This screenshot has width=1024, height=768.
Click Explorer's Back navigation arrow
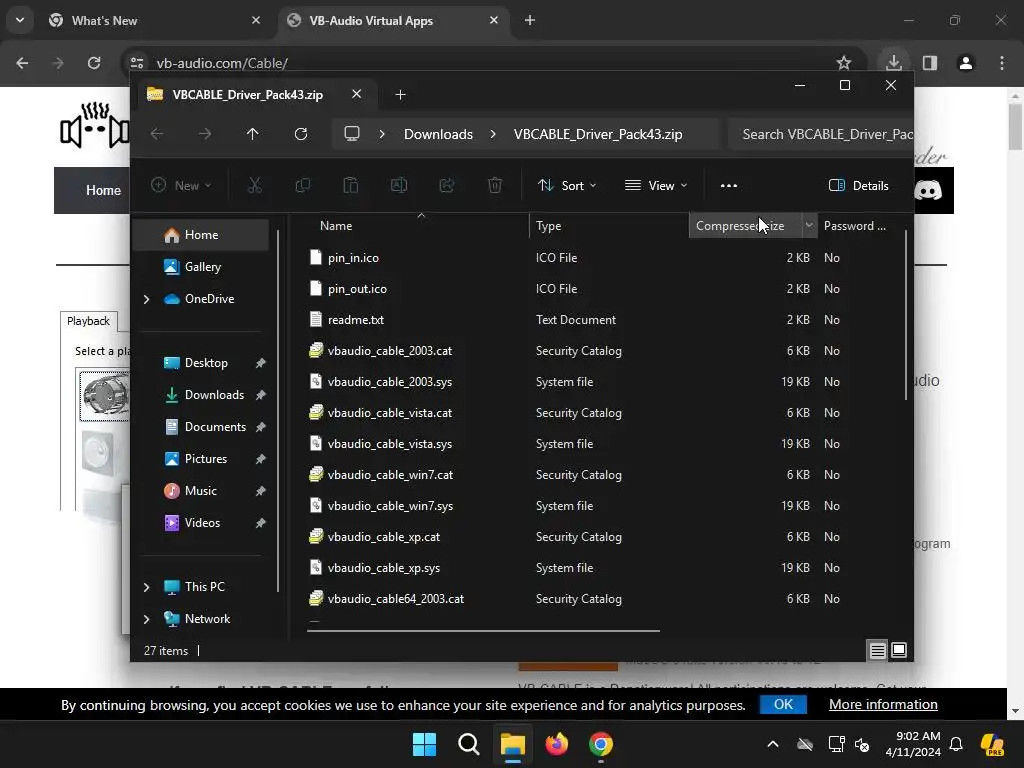[157, 134]
